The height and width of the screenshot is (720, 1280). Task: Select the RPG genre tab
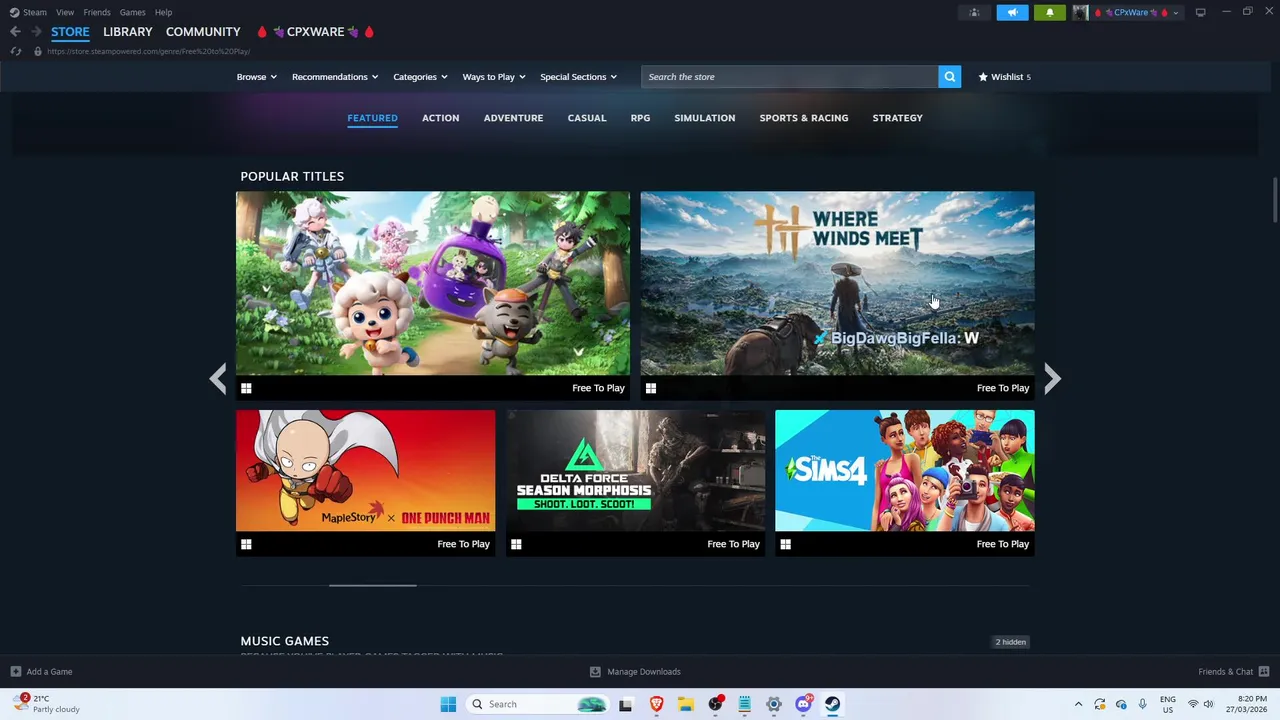click(x=640, y=118)
